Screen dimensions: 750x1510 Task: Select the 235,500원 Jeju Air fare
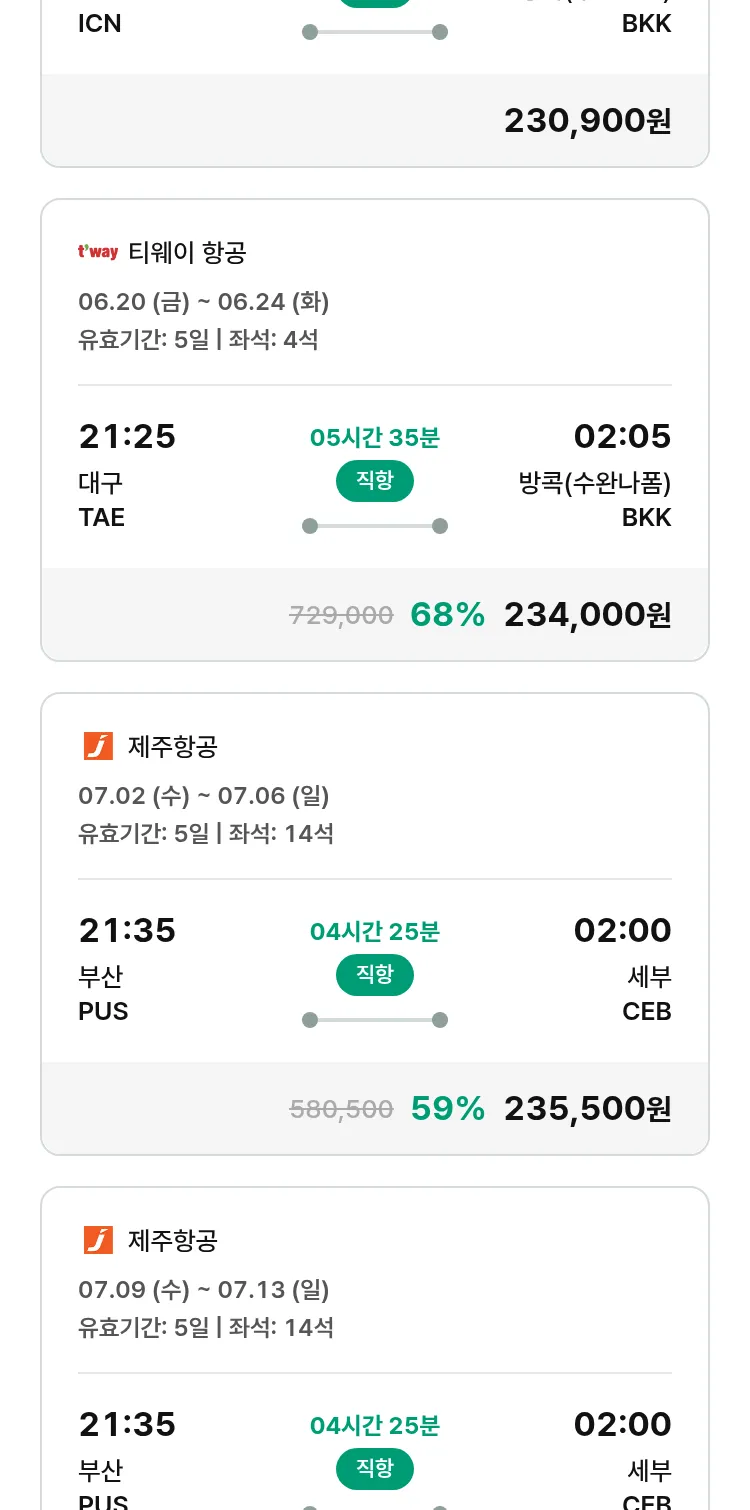tap(587, 1109)
